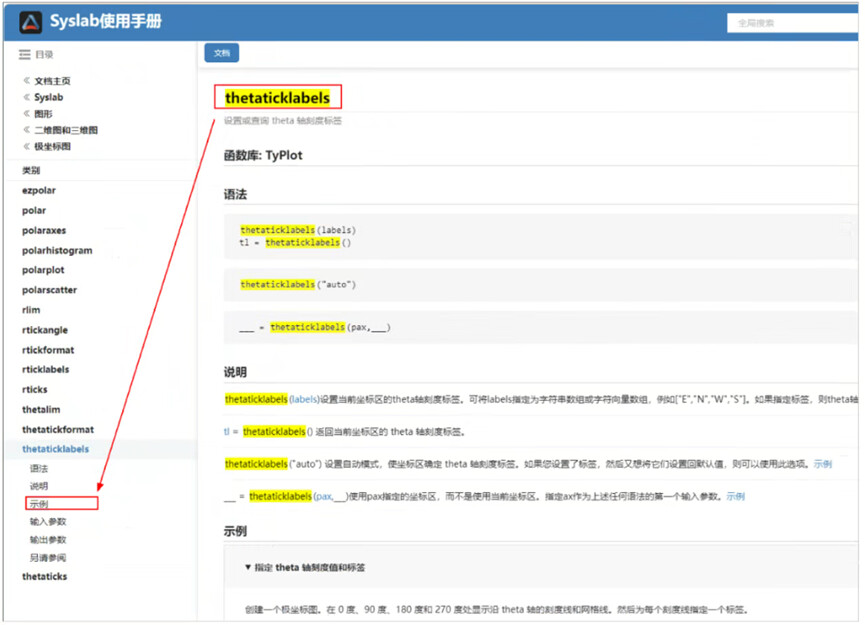Click the 类别 sidebar heading
Screen dimensions: 865x625
(x=31, y=170)
